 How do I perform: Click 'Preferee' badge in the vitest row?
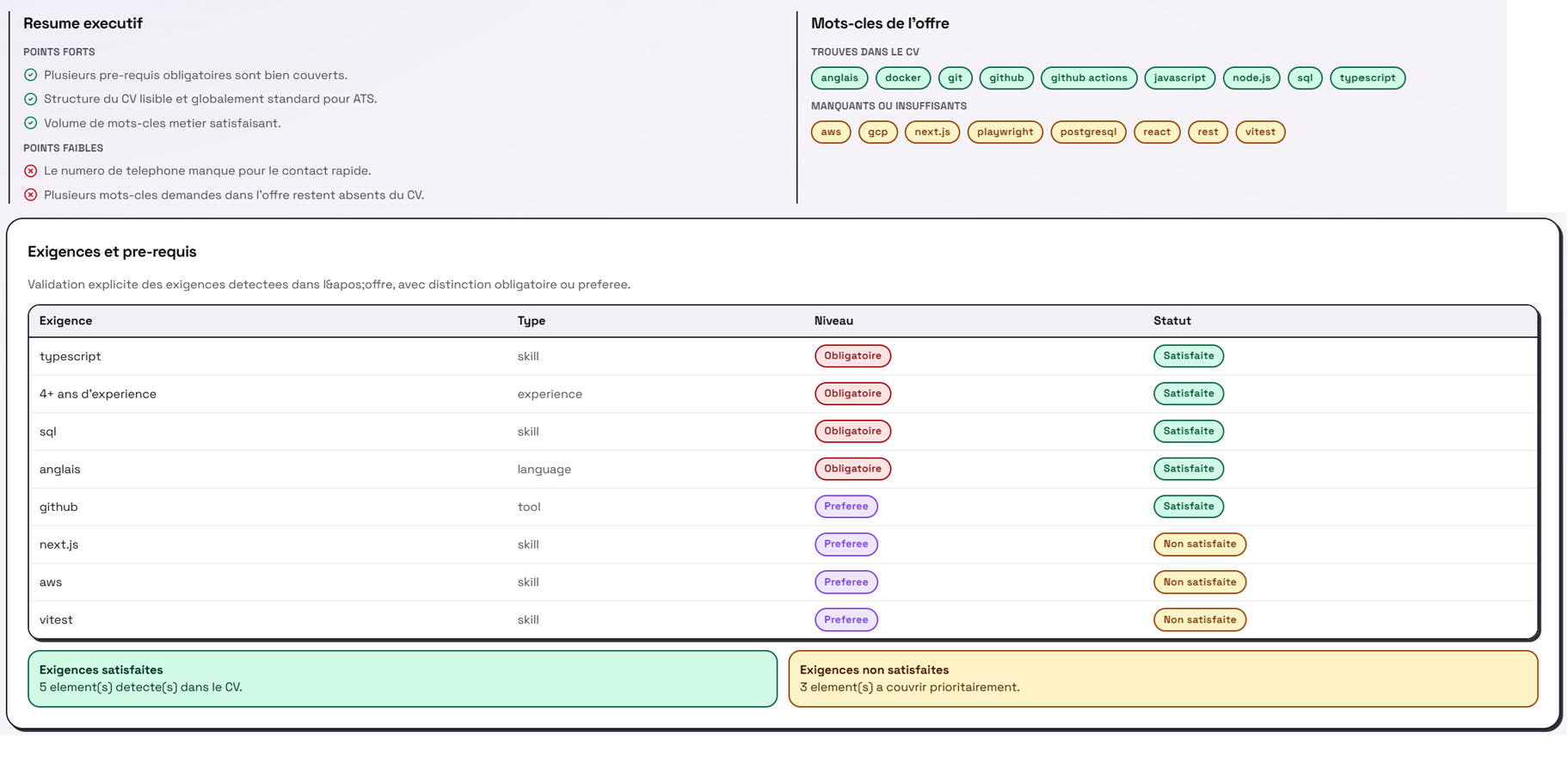coord(846,620)
